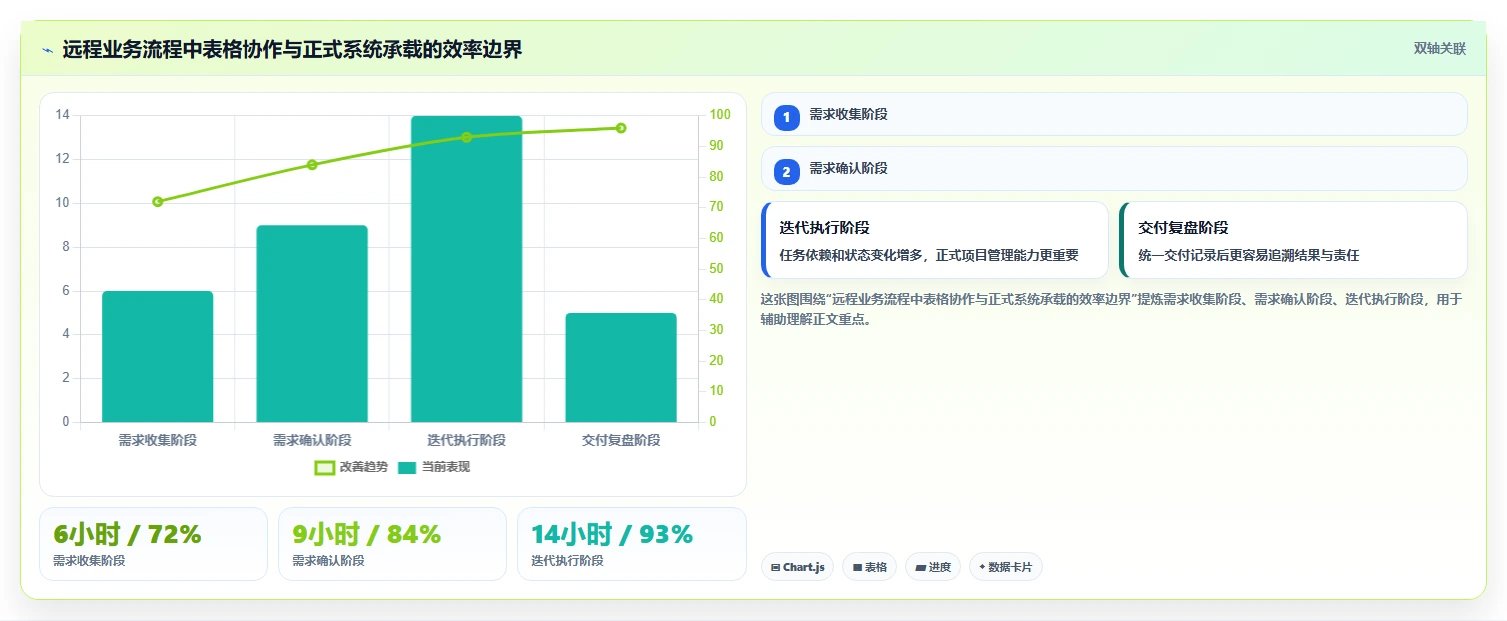
Task: Select the 需求收集阶段 step row
Action: click(1114, 114)
